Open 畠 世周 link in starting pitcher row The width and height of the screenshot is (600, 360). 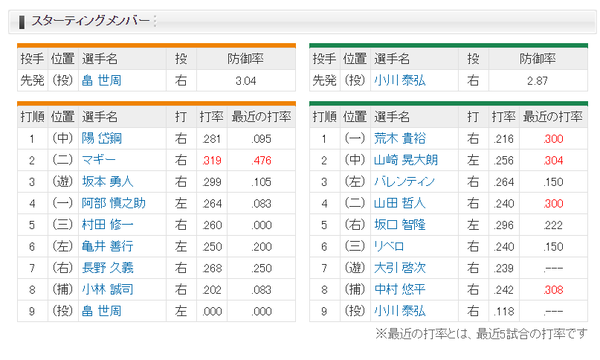(101, 81)
